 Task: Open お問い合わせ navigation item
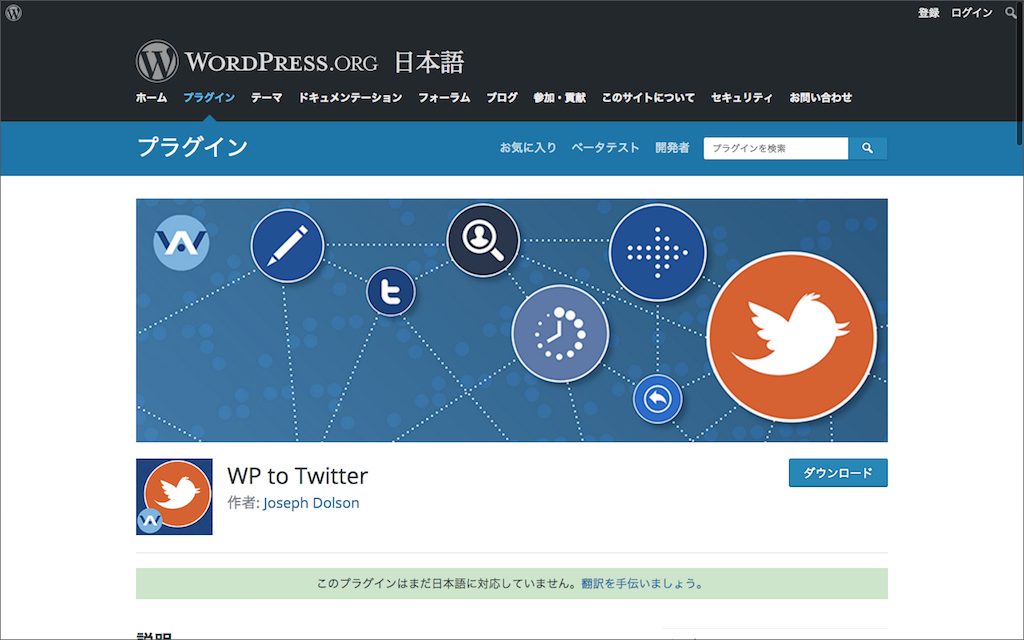pyautogui.click(x=821, y=98)
